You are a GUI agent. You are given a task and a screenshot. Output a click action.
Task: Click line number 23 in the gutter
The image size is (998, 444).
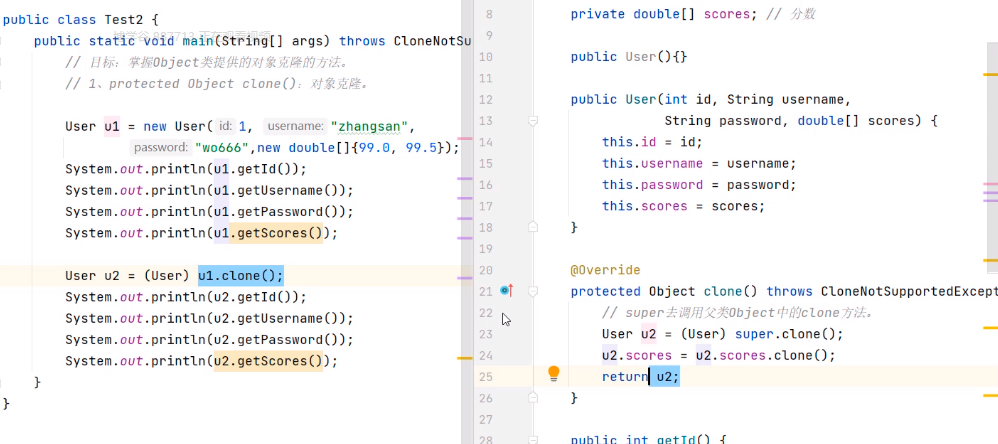pos(486,334)
